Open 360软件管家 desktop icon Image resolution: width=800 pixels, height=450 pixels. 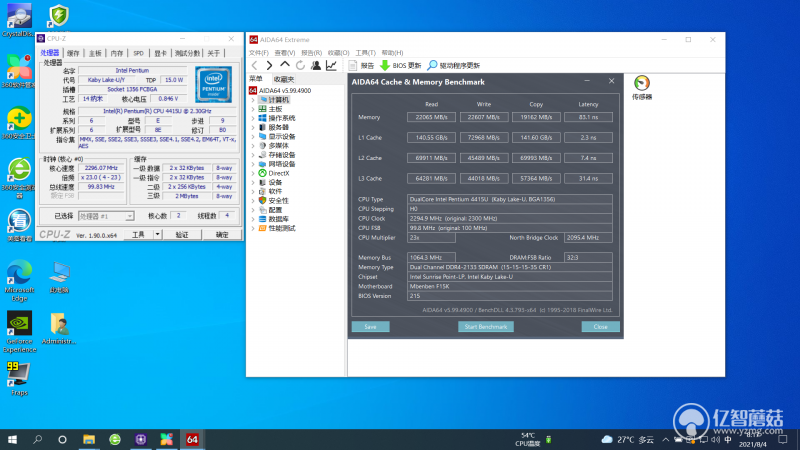18,71
